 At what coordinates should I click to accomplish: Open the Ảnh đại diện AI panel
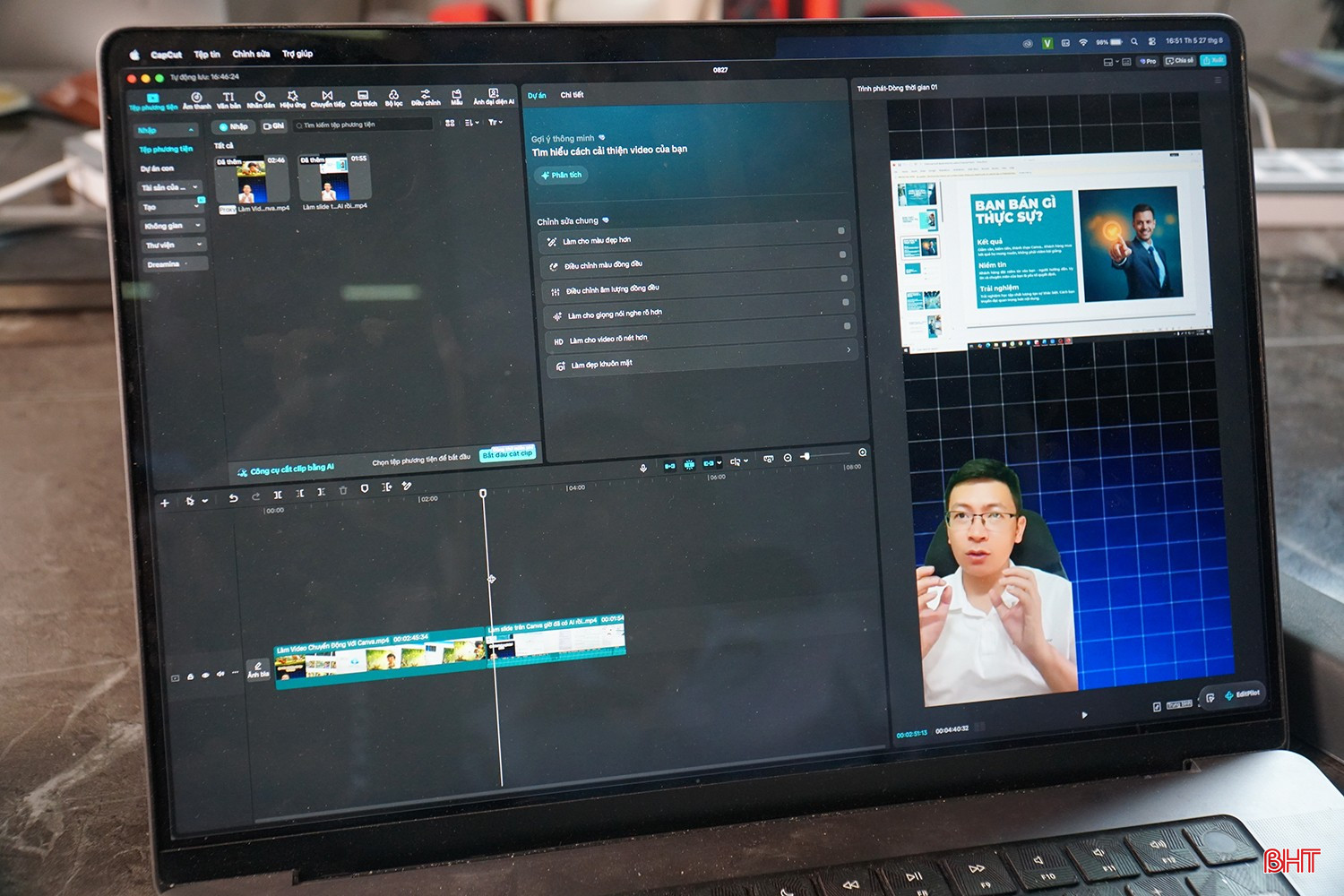(494, 96)
